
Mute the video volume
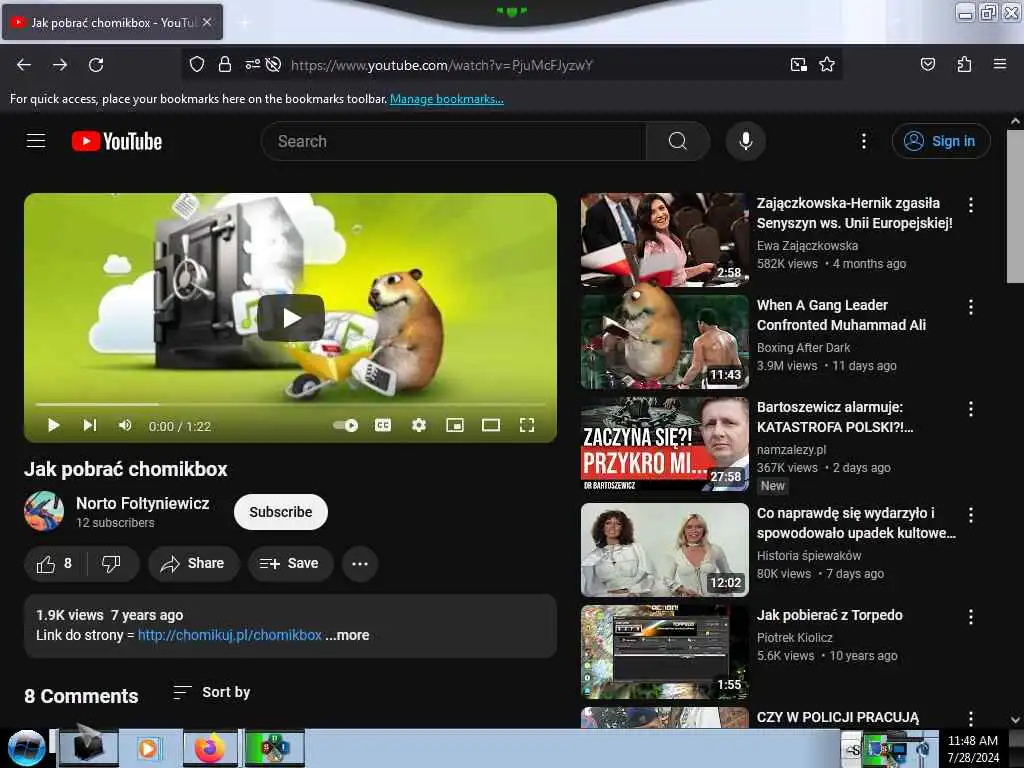125,426
